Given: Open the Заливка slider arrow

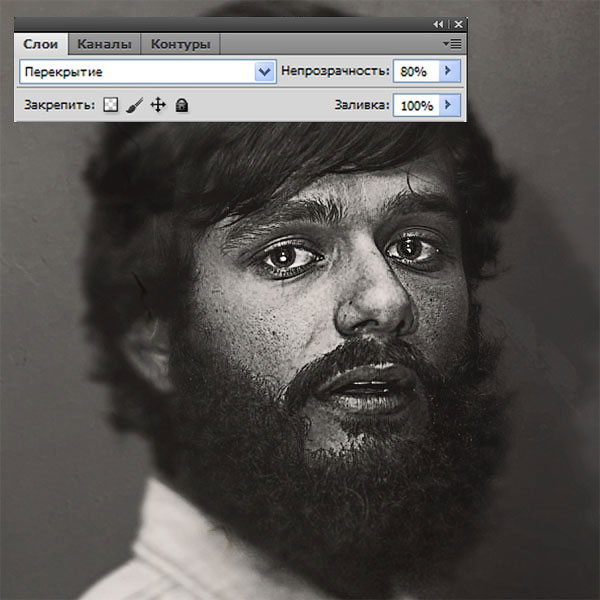Looking at the screenshot, I should coord(449,105).
